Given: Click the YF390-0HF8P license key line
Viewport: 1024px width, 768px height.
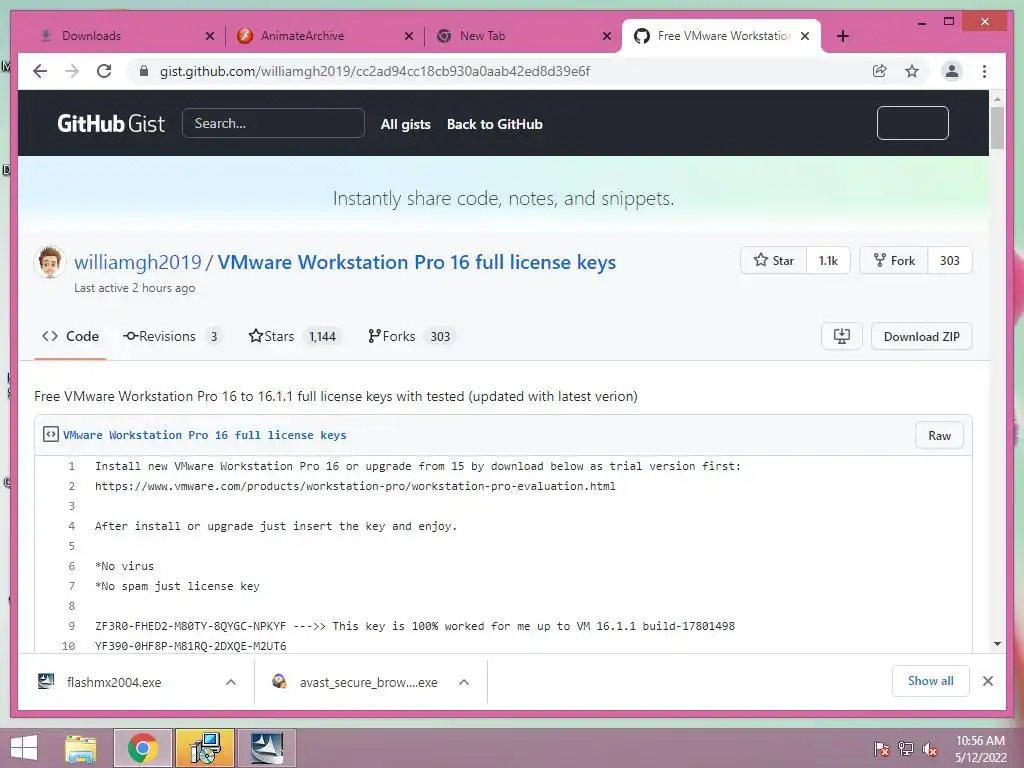Looking at the screenshot, I should click(x=191, y=646).
